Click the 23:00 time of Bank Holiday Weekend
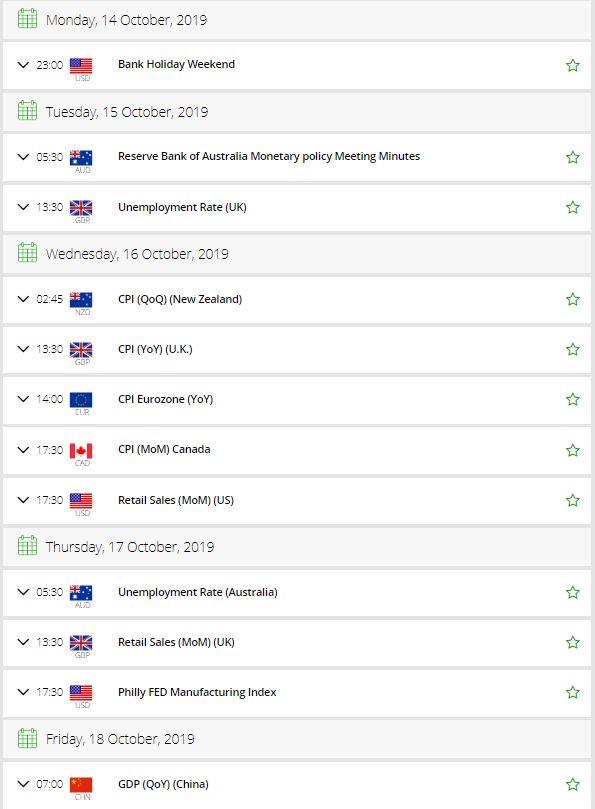 click(x=50, y=65)
